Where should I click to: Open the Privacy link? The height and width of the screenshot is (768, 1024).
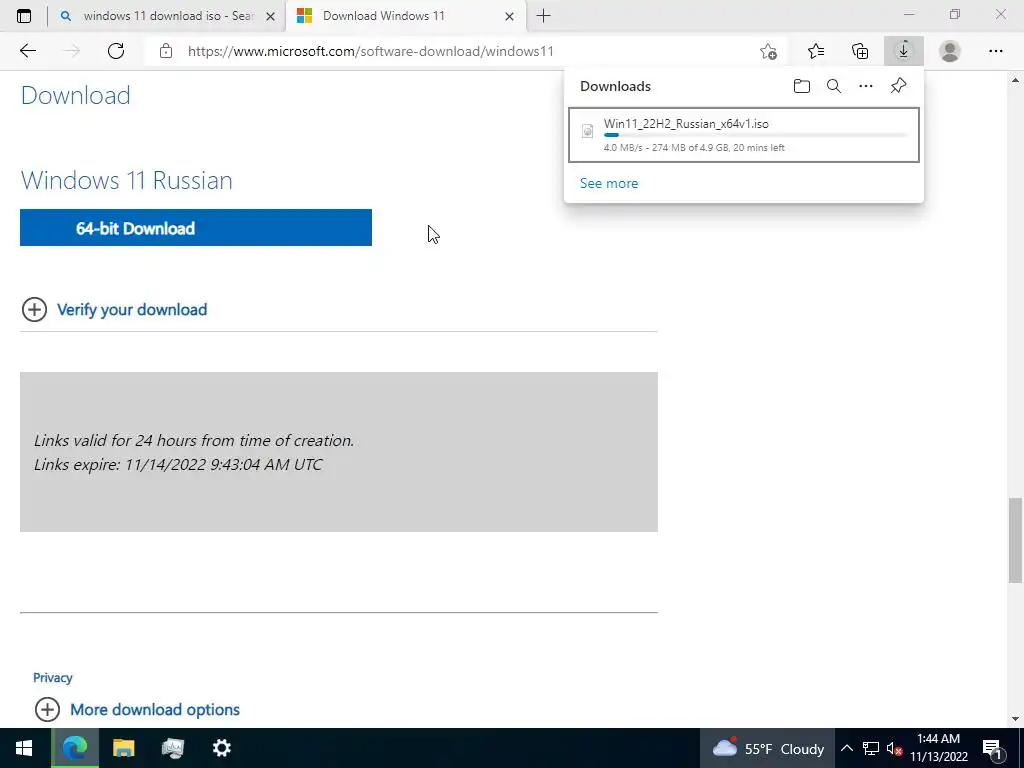click(x=53, y=678)
